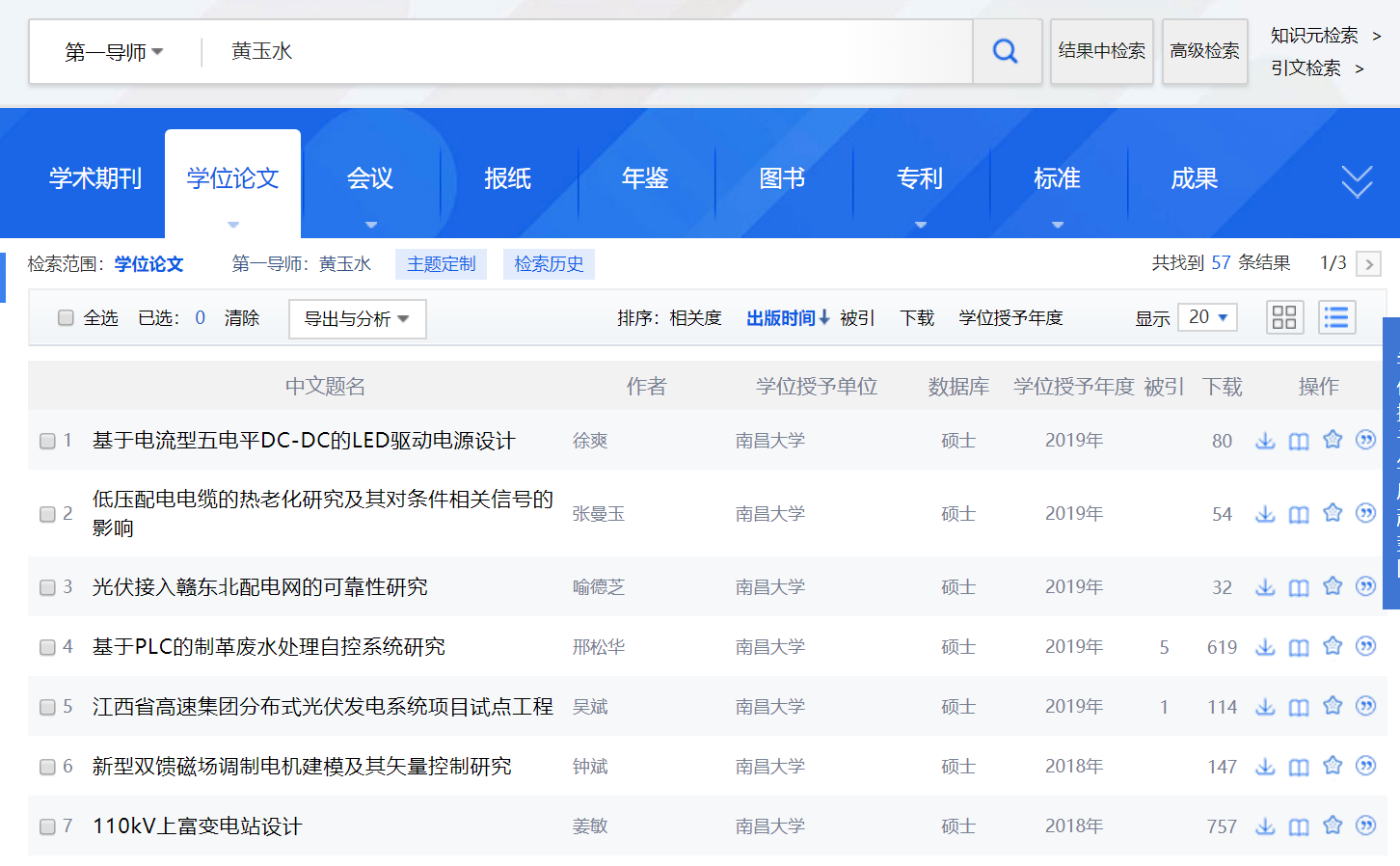Read online the thesis by 徐爽

[x=1299, y=441]
